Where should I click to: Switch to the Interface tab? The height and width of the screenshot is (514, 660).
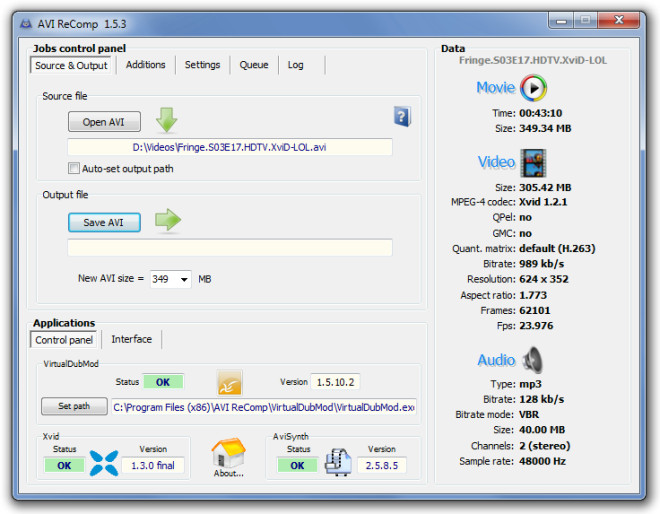click(132, 339)
